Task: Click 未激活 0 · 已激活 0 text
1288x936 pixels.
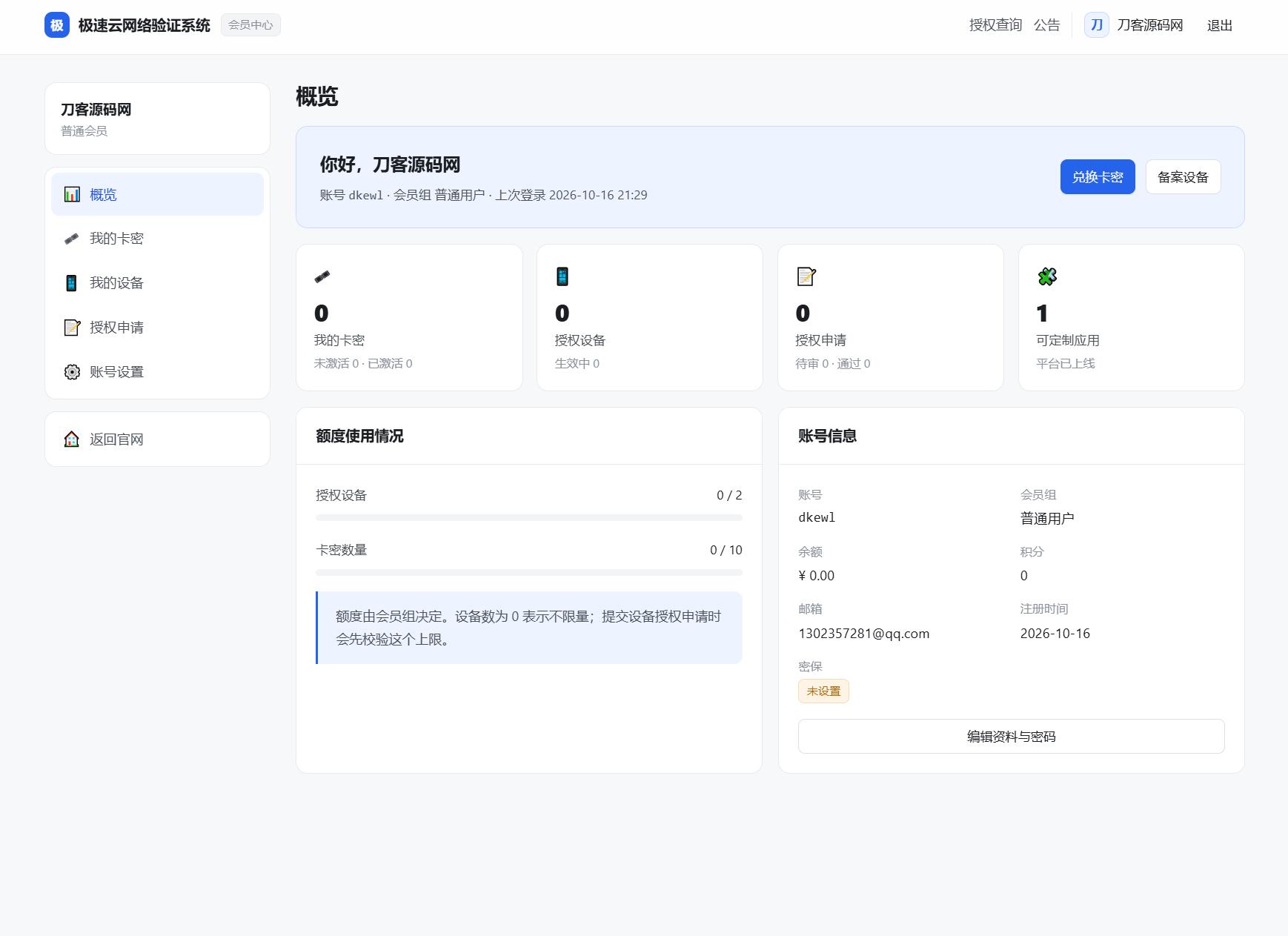Action: coord(363,363)
